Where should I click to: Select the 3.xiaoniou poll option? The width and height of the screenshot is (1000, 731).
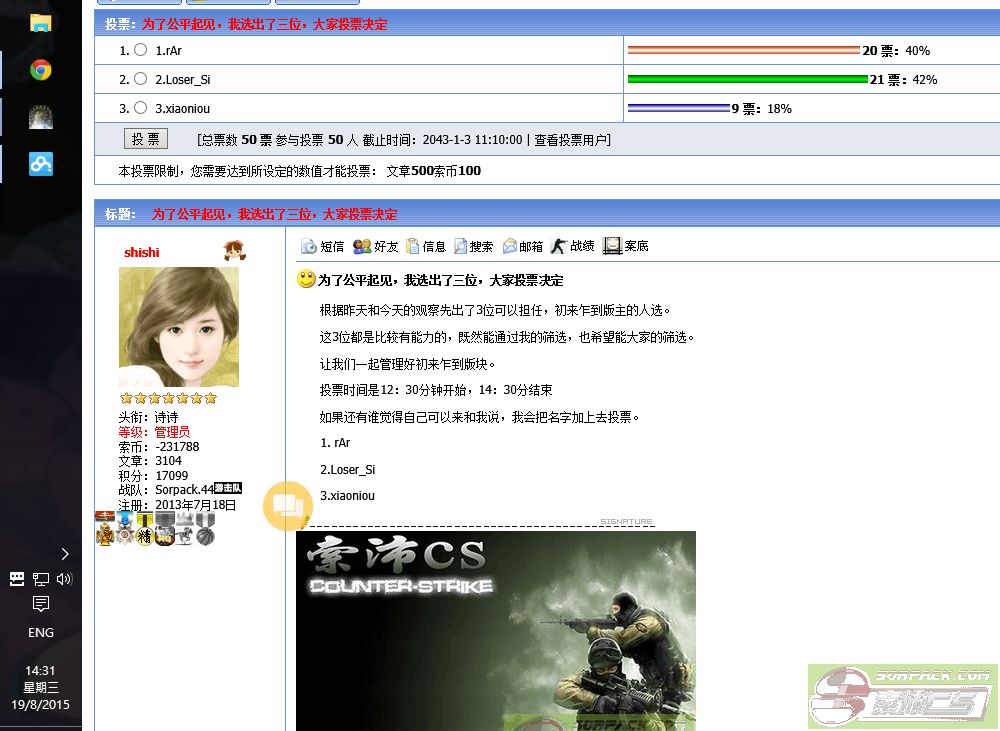point(141,108)
